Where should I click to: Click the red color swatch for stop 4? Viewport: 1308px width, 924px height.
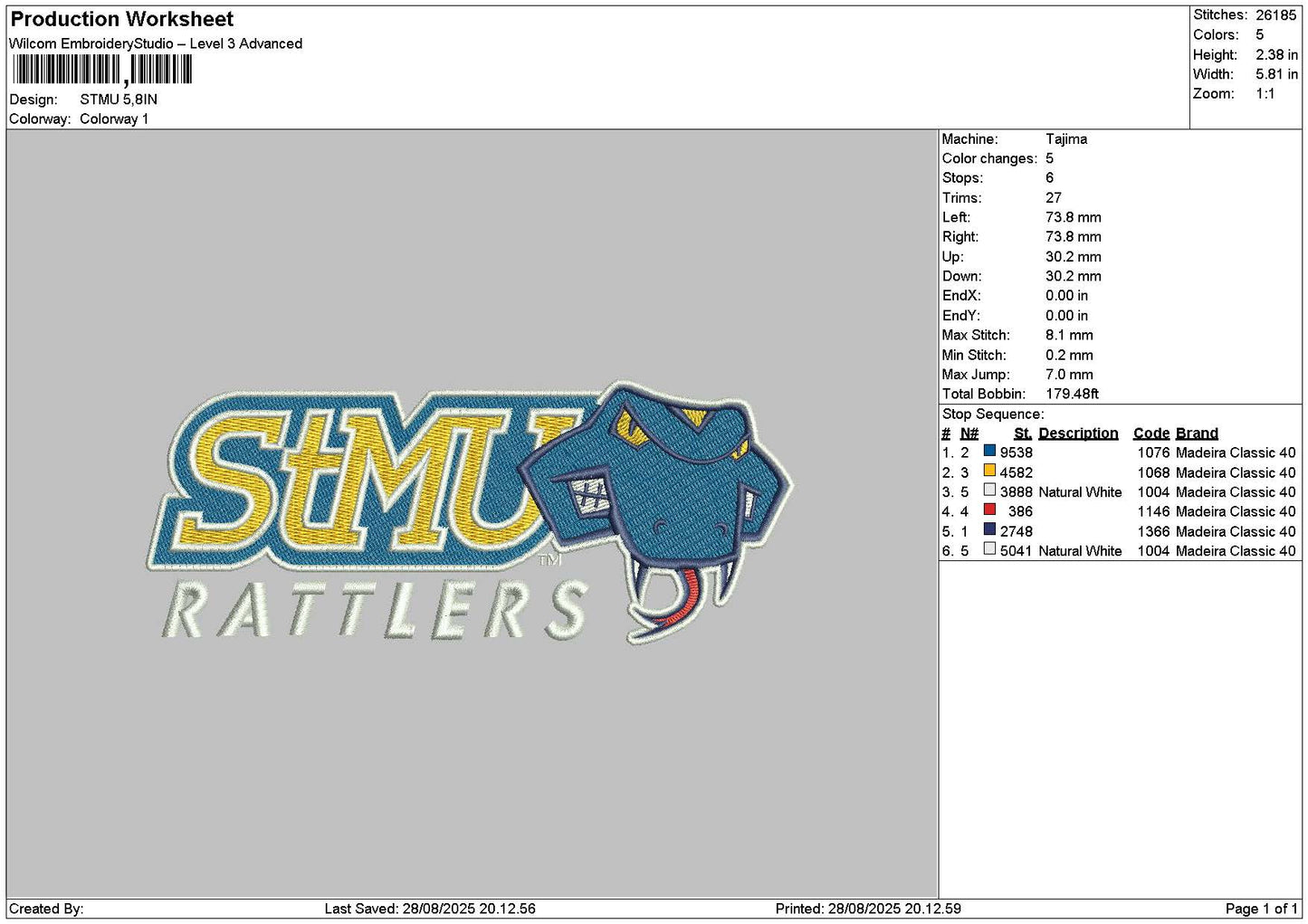coord(989,510)
